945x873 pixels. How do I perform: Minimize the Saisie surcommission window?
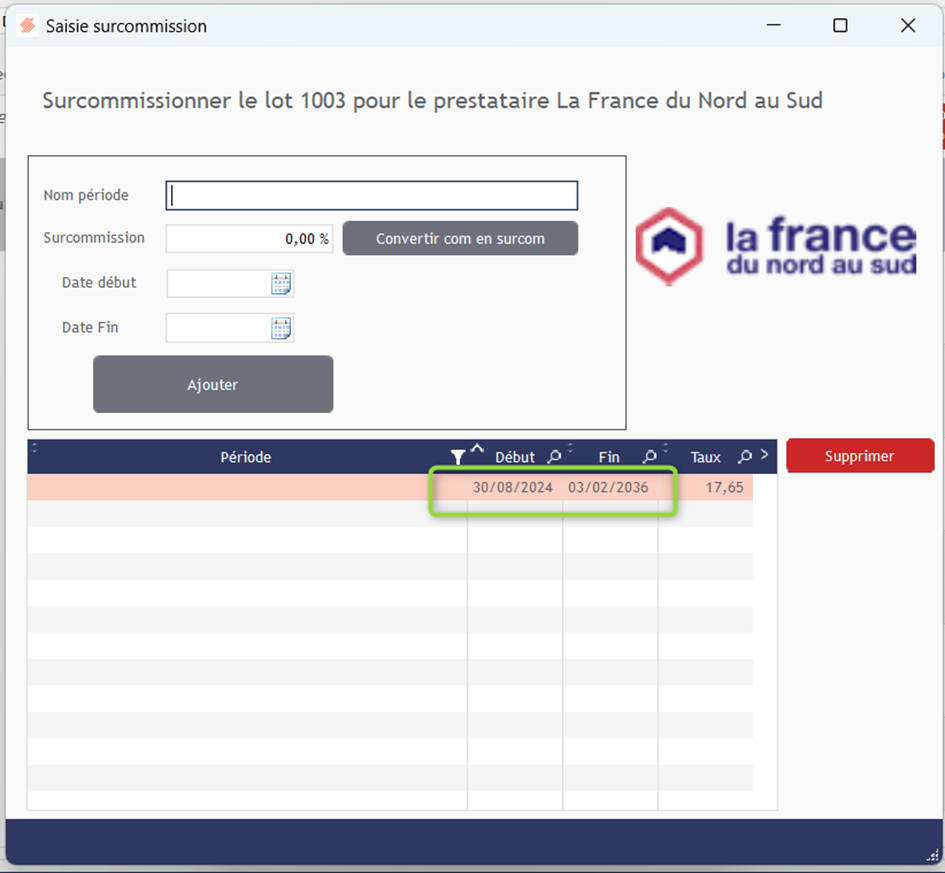pos(774,25)
